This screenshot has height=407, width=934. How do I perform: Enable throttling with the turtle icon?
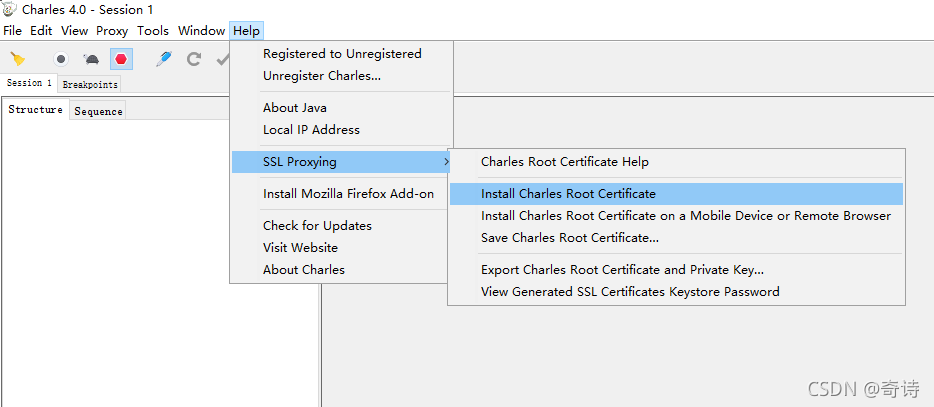[91, 60]
